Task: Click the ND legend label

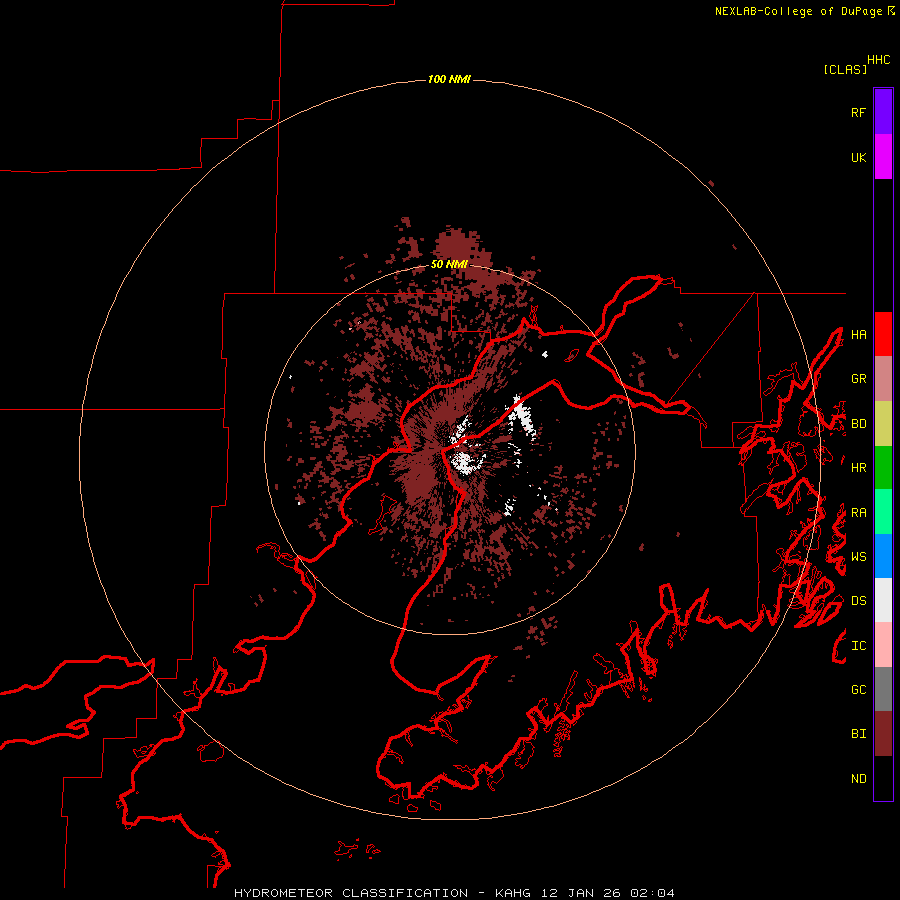Action: [x=859, y=779]
